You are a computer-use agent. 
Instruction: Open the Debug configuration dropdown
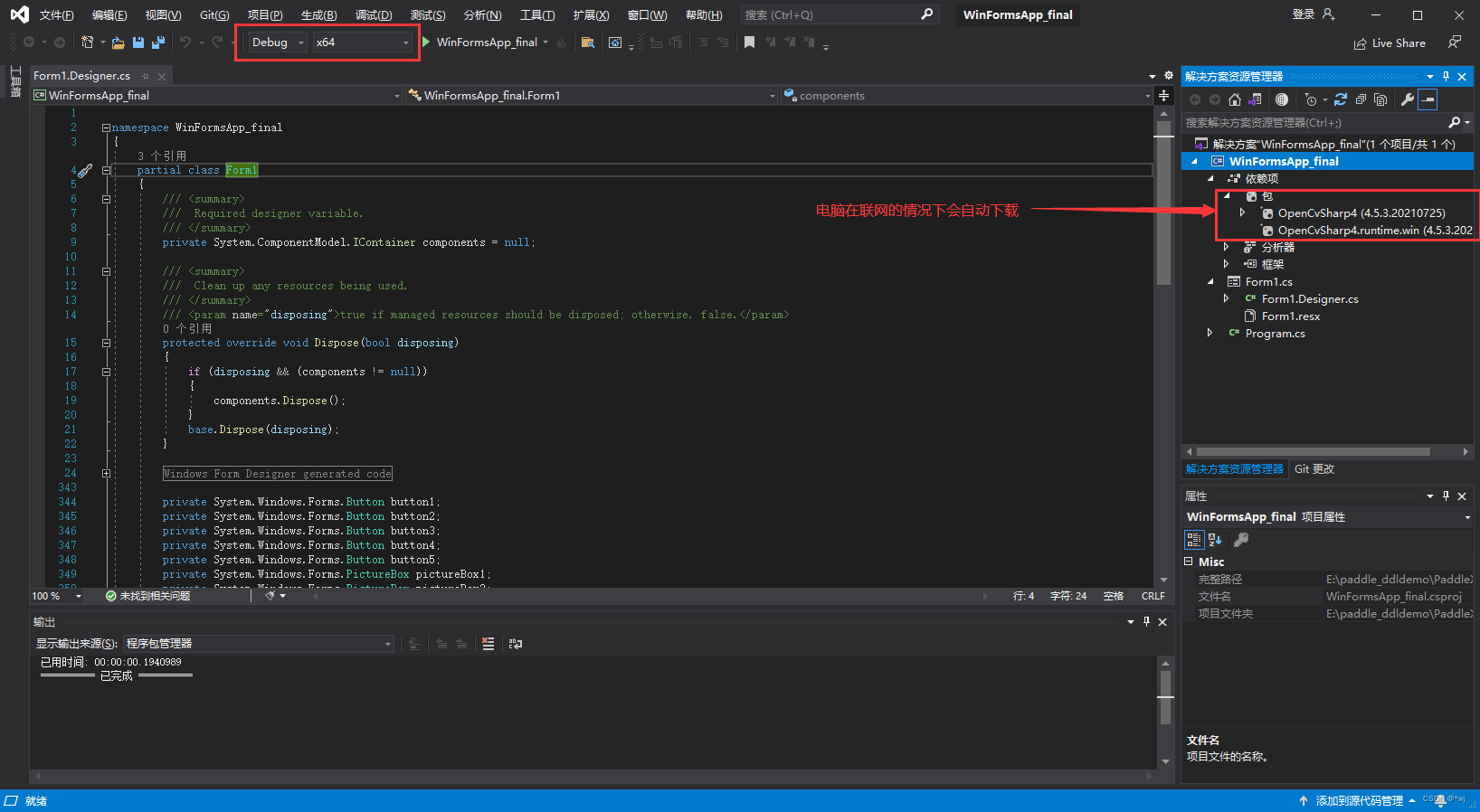278,42
